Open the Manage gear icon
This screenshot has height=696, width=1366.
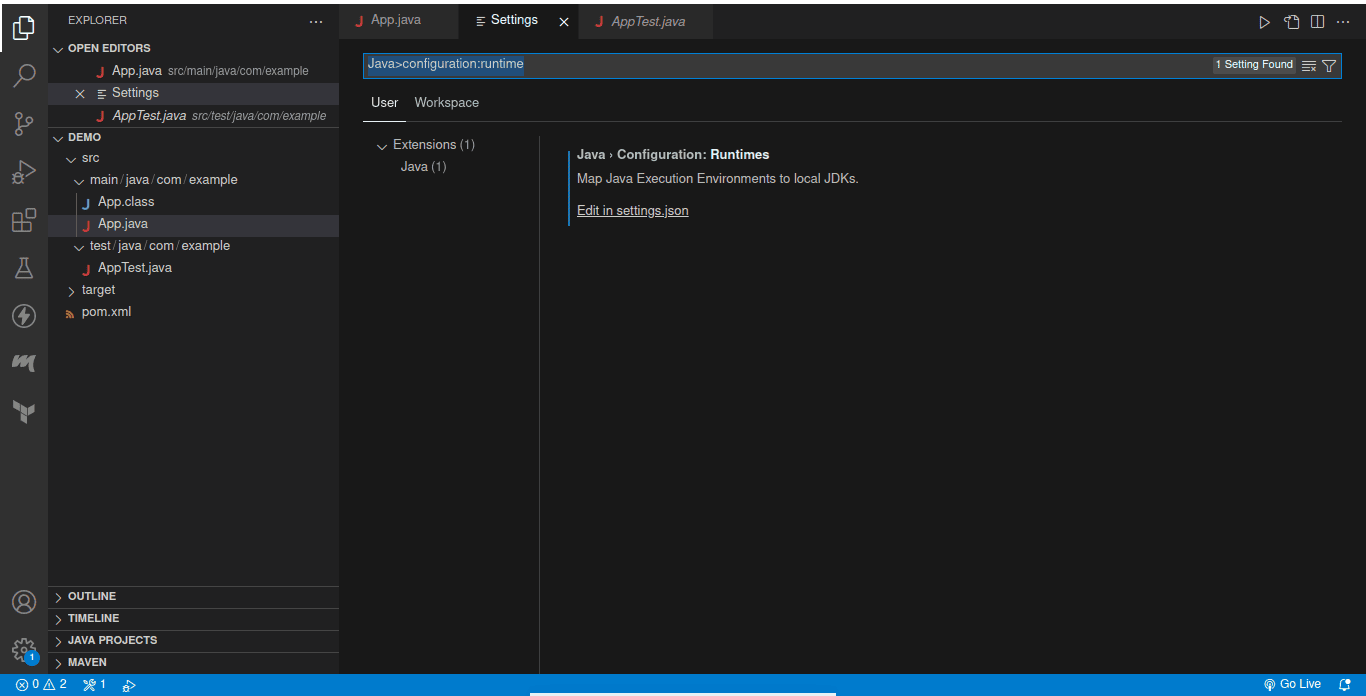click(x=24, y=650)
